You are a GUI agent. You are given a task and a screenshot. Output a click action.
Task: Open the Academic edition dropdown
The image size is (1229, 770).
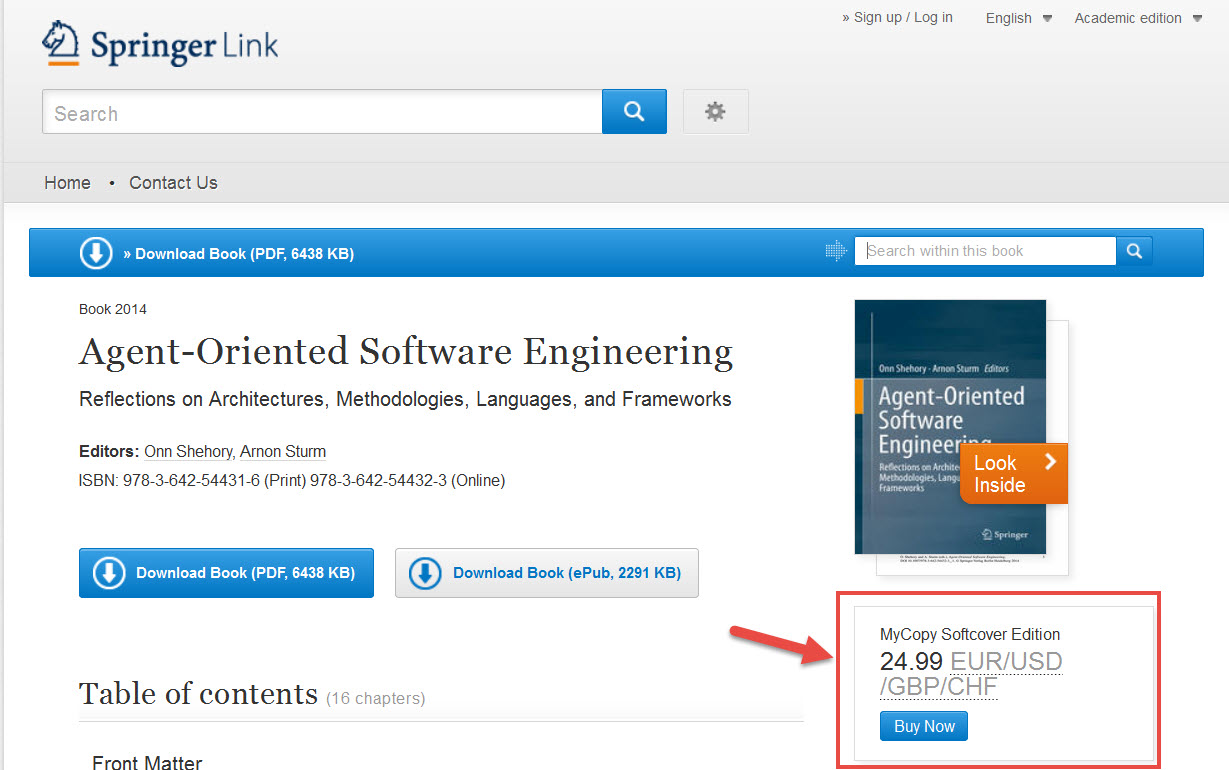(1138, 18)
